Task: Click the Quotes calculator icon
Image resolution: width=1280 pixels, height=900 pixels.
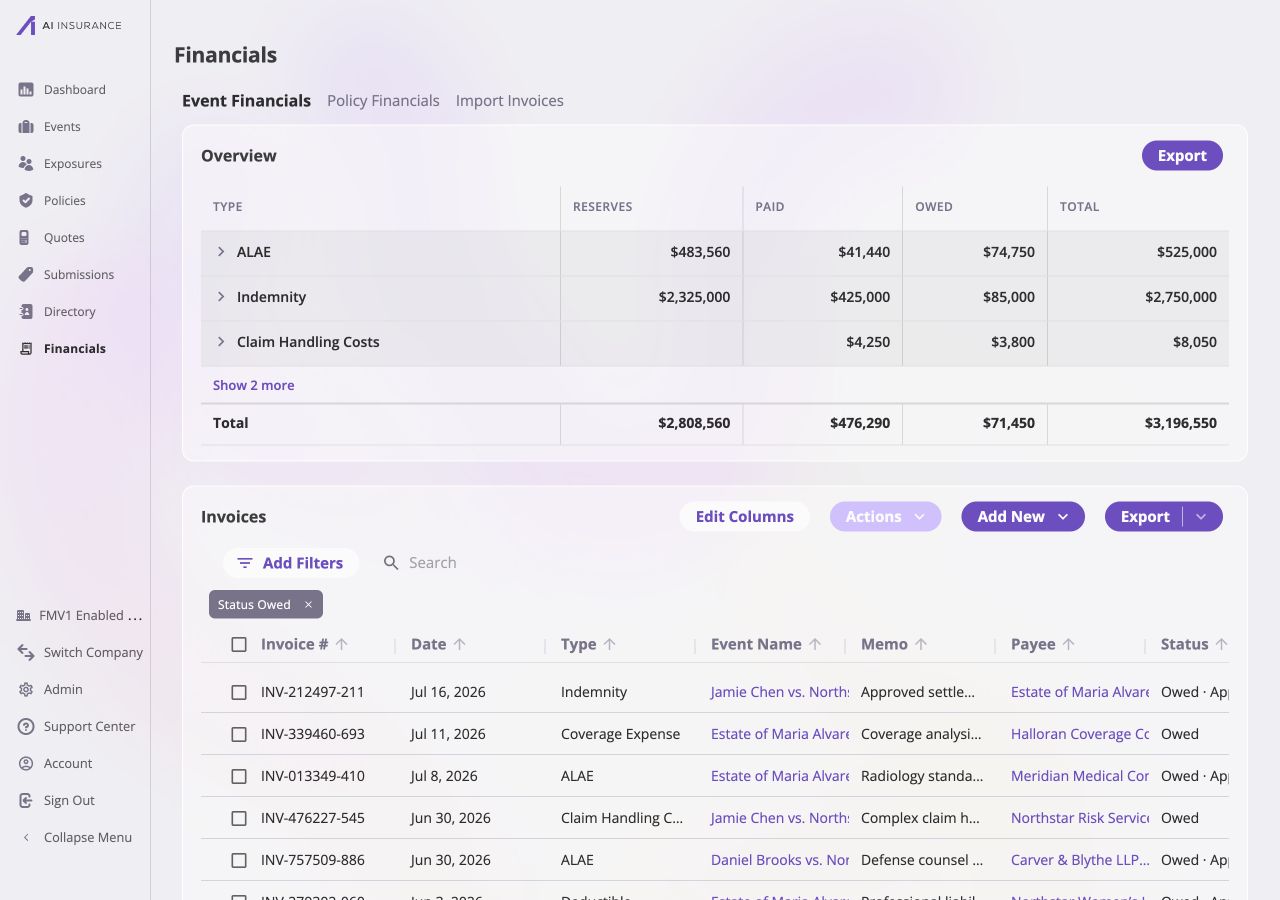Action: click(26, 238)
